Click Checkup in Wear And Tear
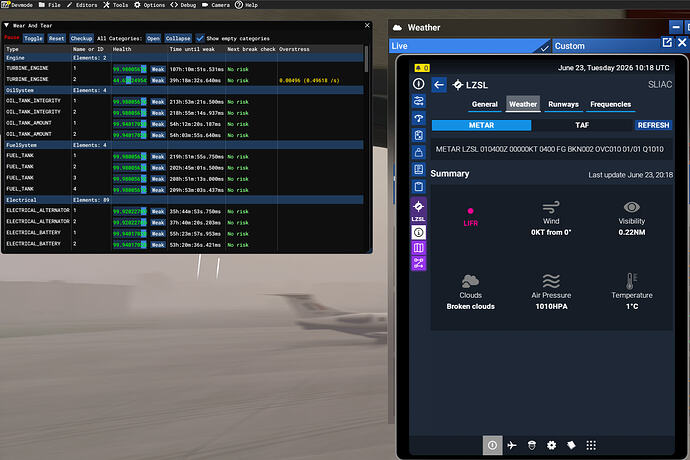Viewport: 690px width, 460px height. [81, 38]
